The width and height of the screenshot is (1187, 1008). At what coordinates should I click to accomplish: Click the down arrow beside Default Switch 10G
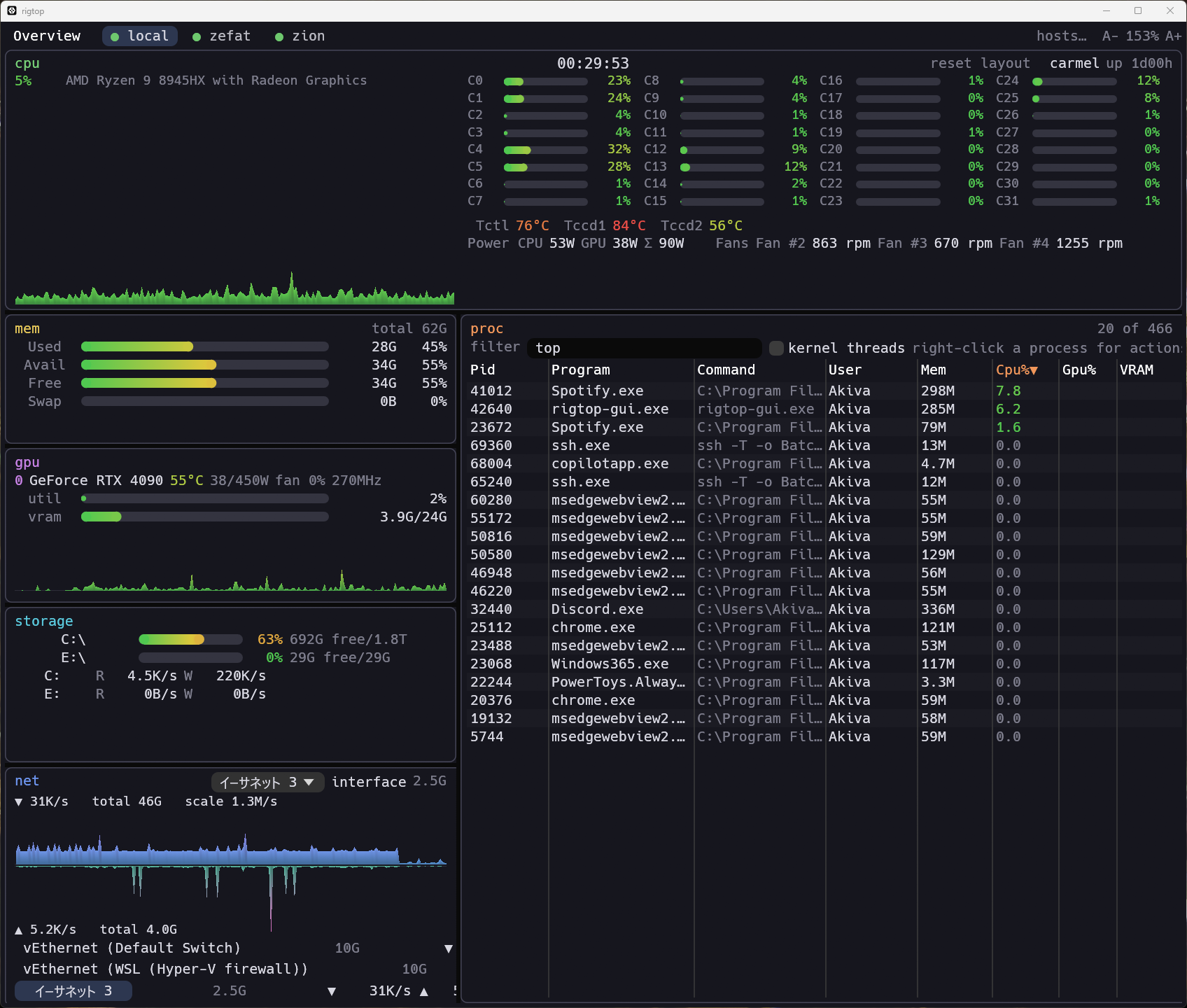click(x=449, y=948)
